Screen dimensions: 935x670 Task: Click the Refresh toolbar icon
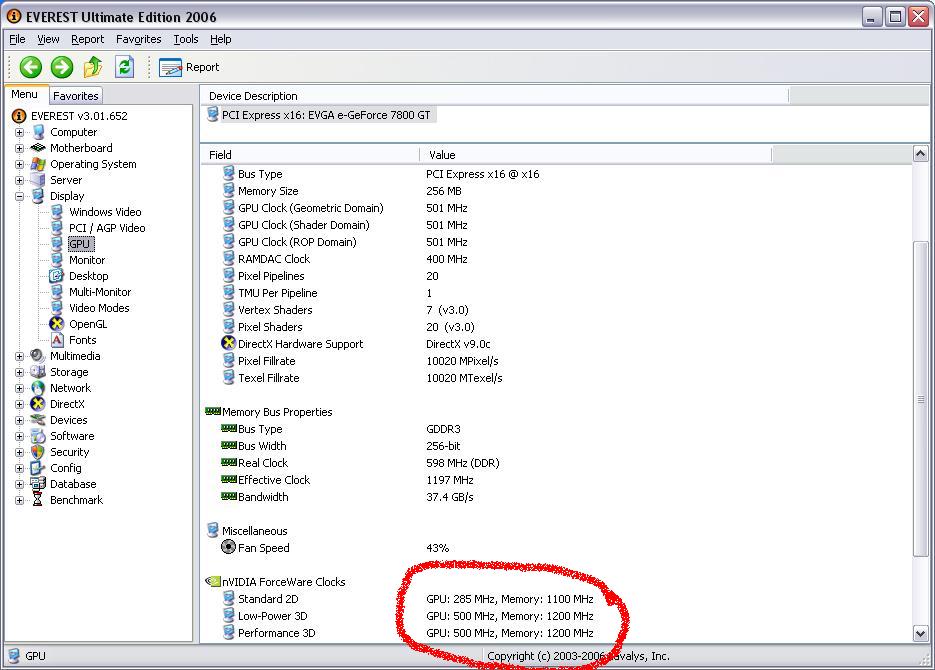click(124, 67)
